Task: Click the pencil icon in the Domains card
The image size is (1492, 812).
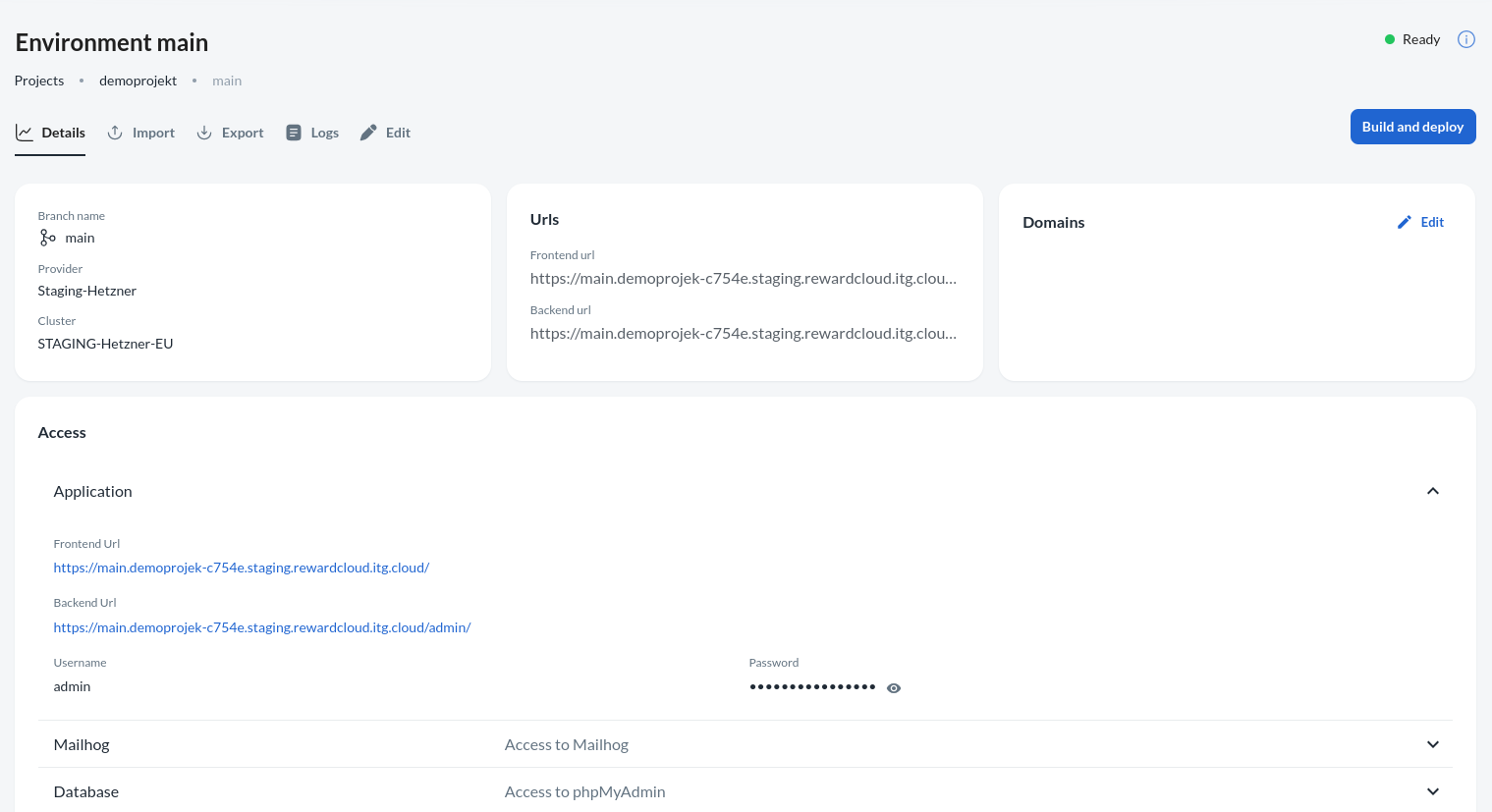Action: click(x=1405, y=222)
